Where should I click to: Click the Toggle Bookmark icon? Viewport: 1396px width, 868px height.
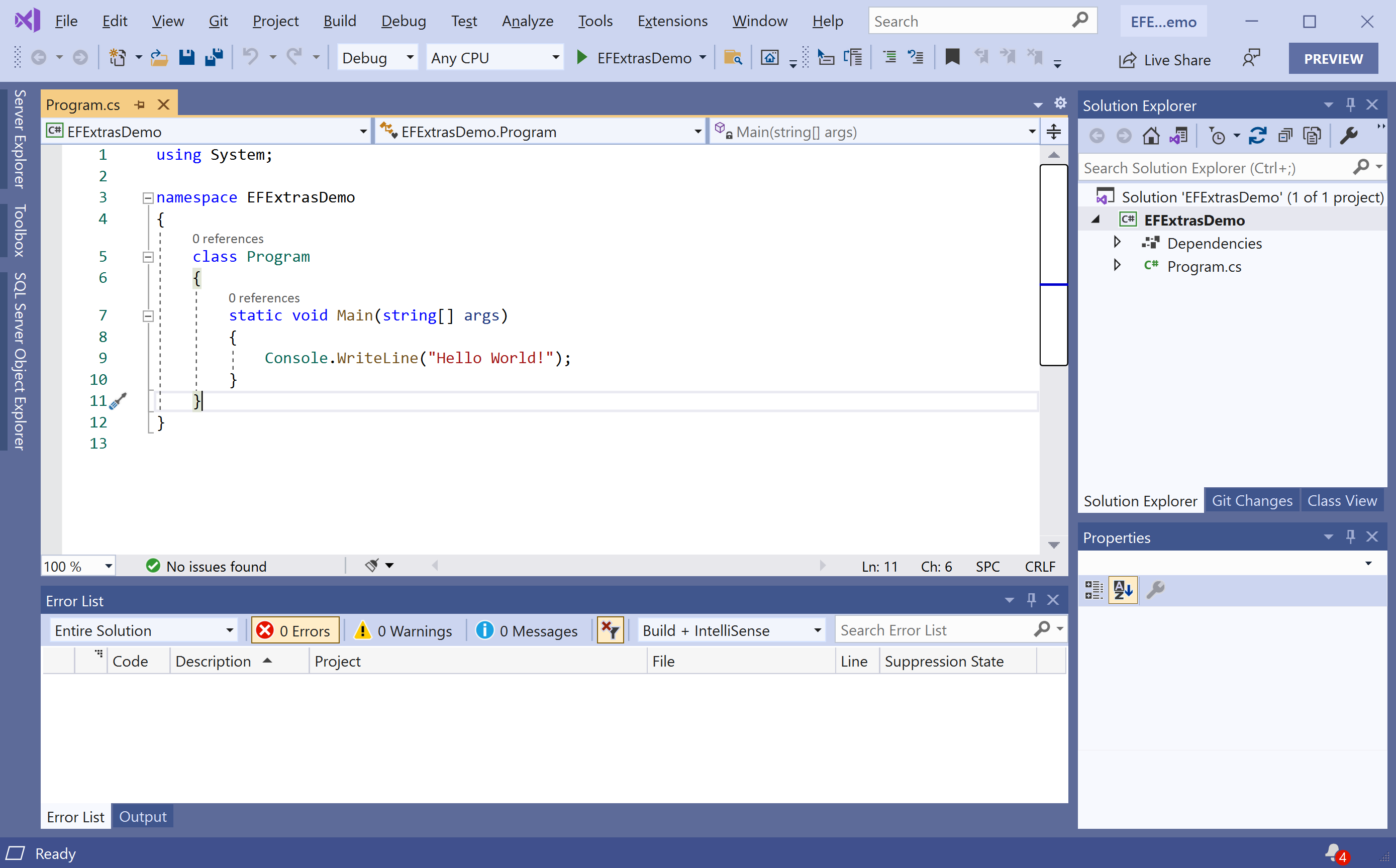click(952, 57)
